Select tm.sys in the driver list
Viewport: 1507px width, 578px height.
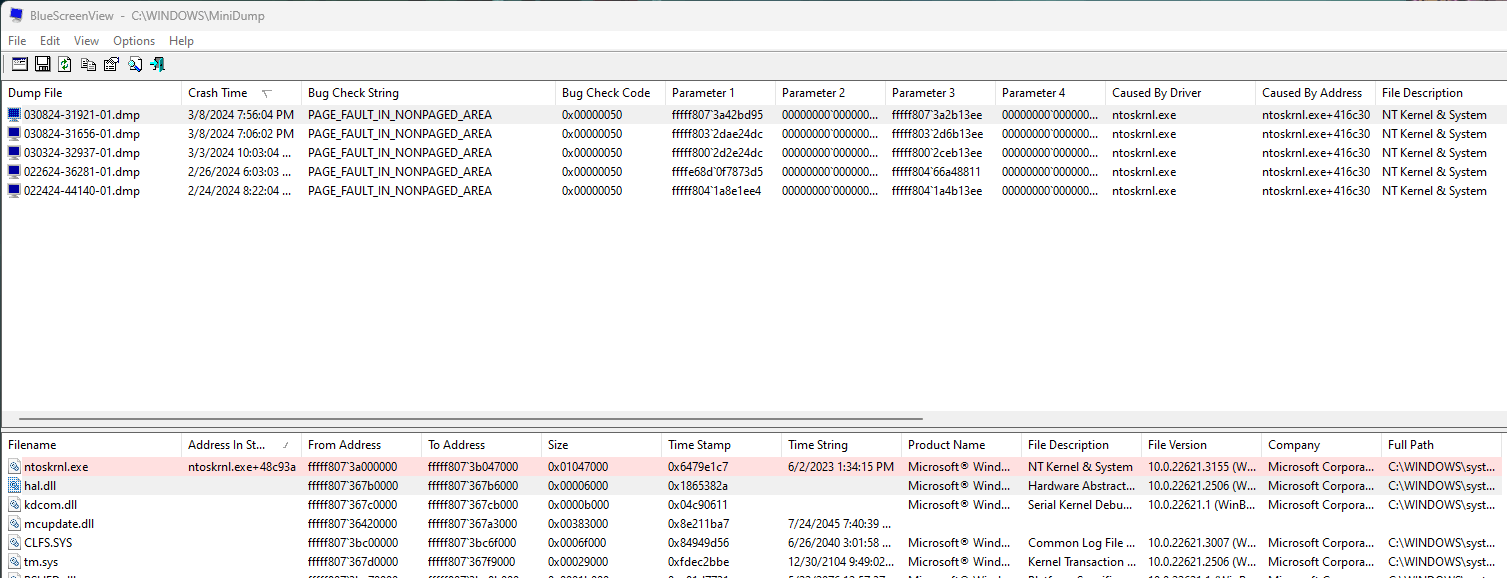coord(42,562)
